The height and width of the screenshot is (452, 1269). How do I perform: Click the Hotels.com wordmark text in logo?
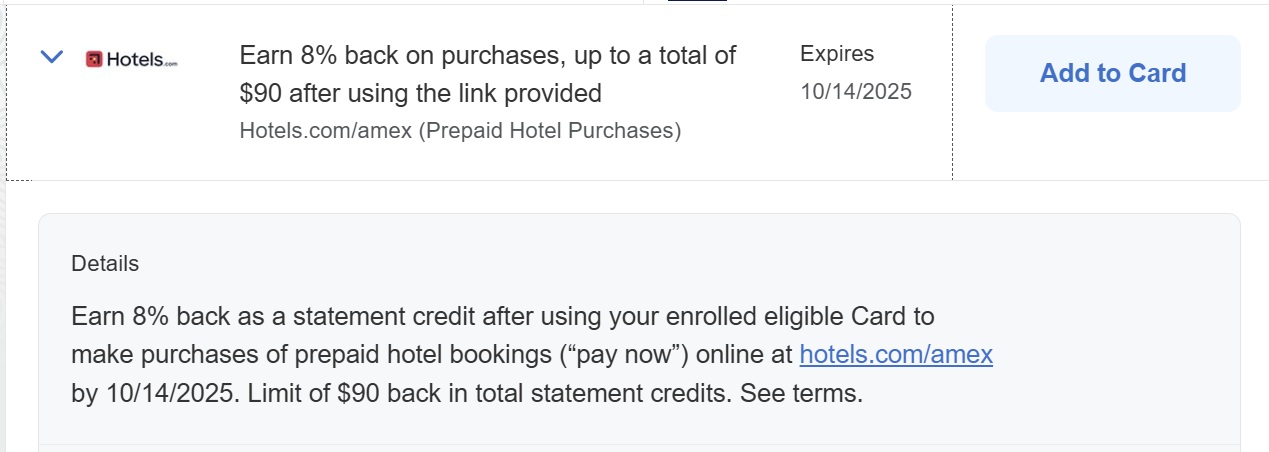point(141,59)
